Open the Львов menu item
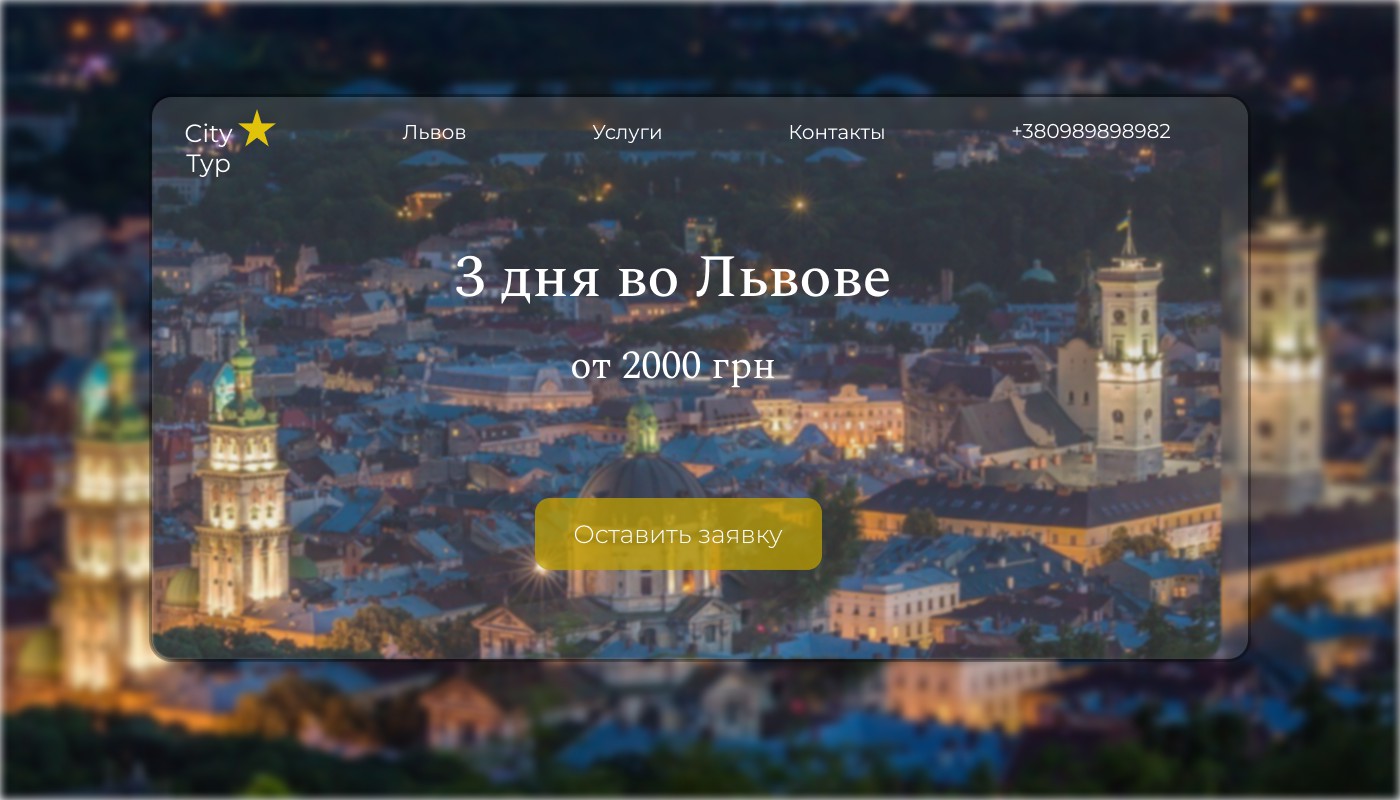1400x800 pixels. pyautogui.click(x=434, y=132)
